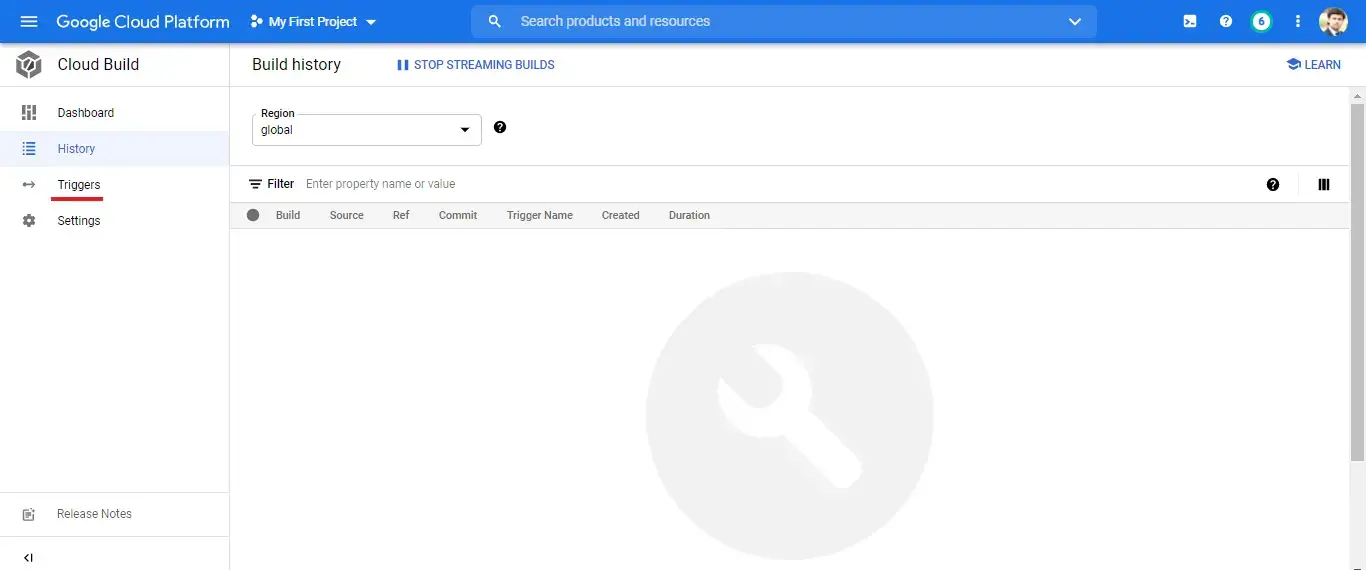Open the Region dropdown set to global
The image size is (1366, 570).
pyautogui.click(x=367, y=130)
